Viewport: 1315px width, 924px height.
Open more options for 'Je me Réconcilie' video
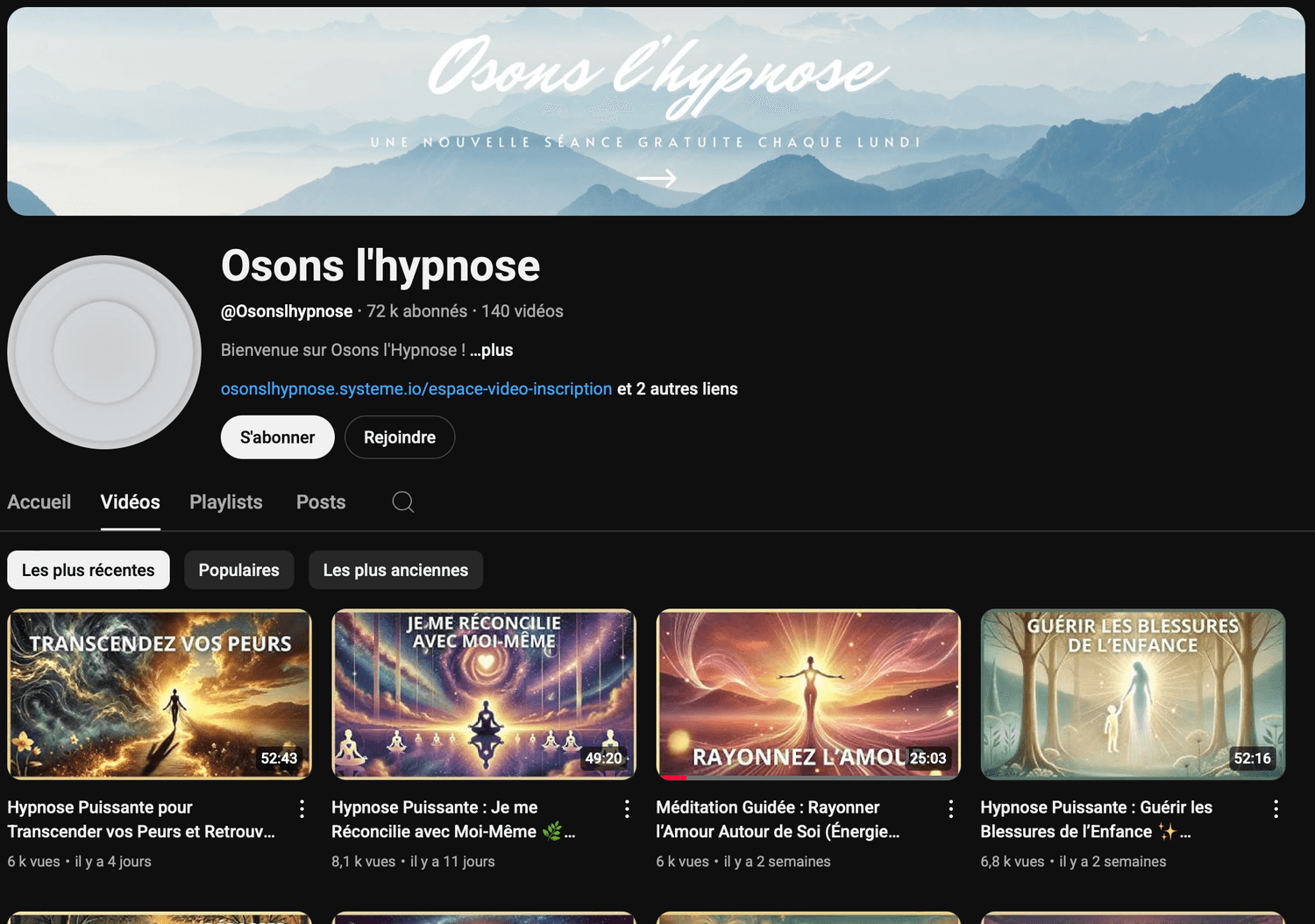click(627, 808)
